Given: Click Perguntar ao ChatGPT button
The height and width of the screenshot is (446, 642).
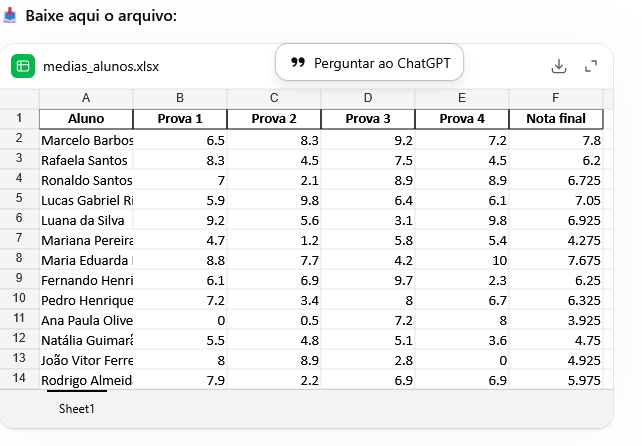Looking at the screenshot, I should (x=369, y=63).
